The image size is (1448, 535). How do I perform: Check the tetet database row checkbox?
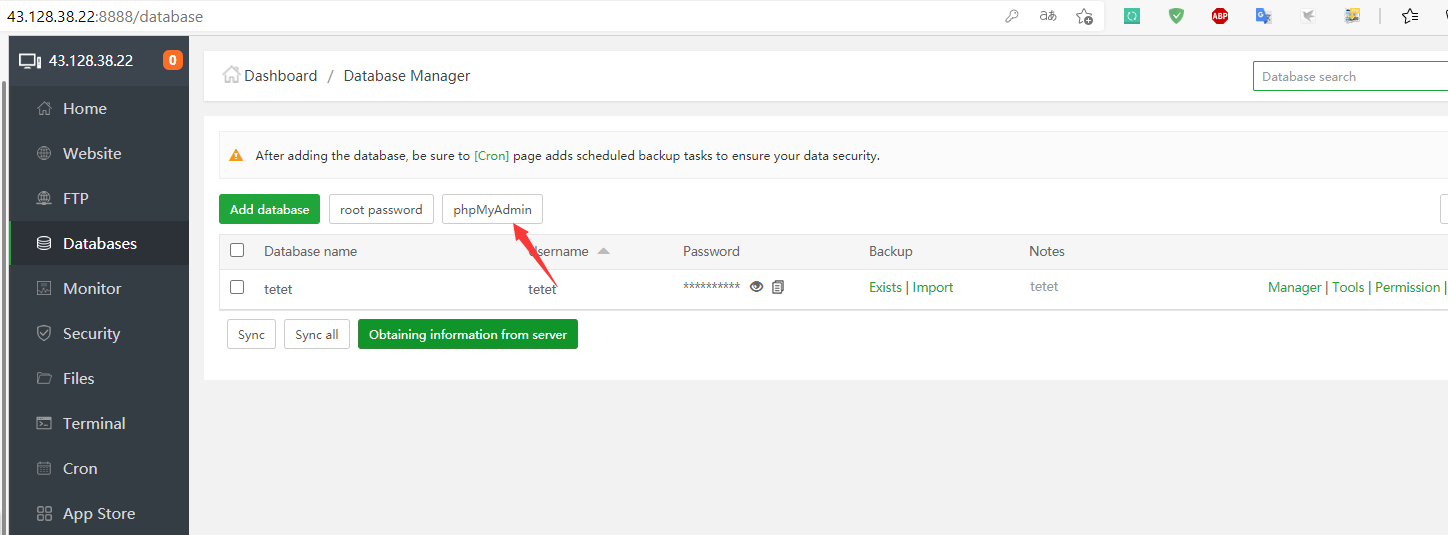coord(237,287)
